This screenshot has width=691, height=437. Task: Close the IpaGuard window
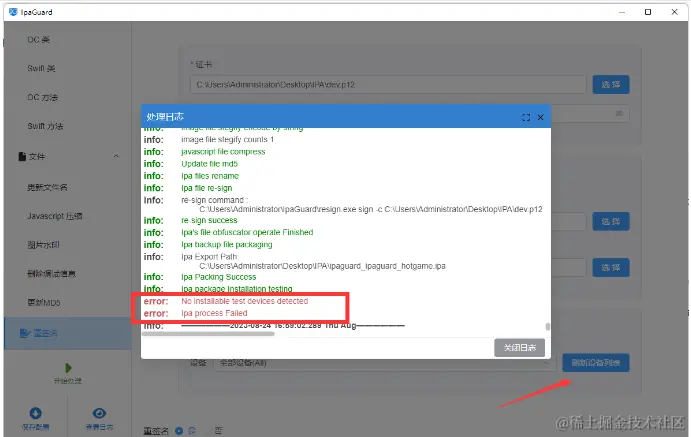click(x=674, y=12)
